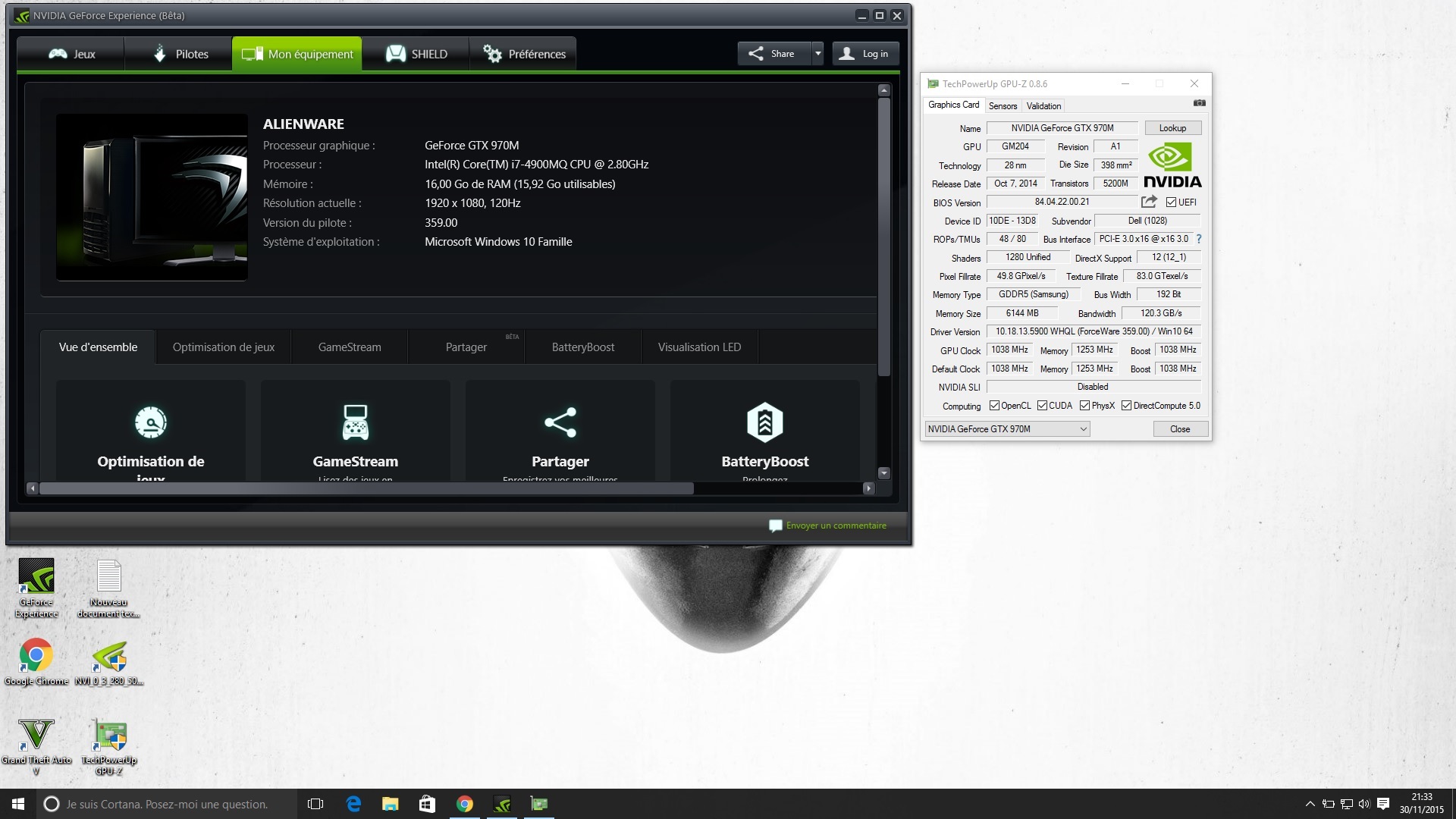The image size is (1456, 819).
Task: Open the Windows Start menu
Action: tap(18, 804)
